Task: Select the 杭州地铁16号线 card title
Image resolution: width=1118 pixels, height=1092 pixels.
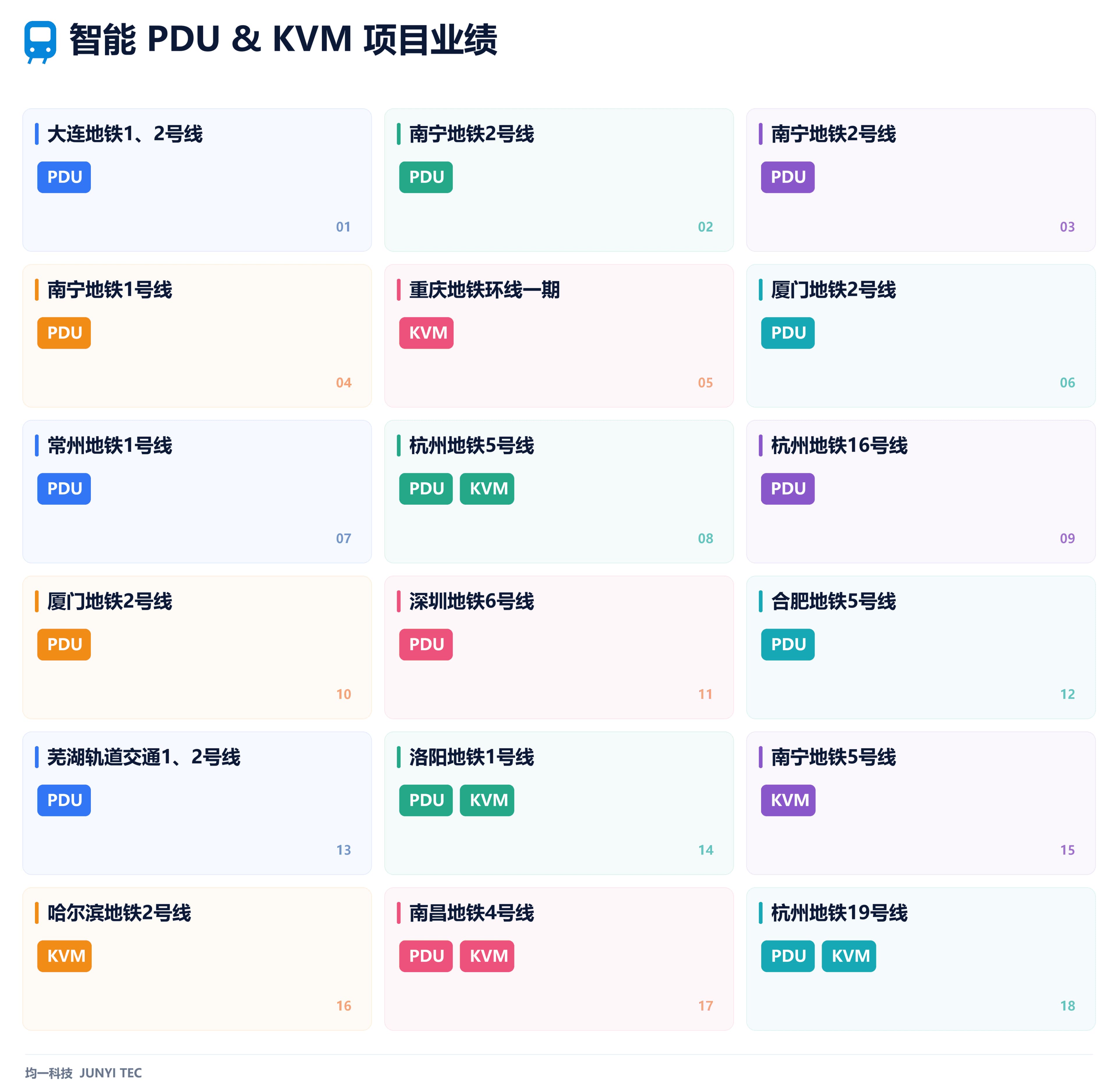Action: [x=839, y=446]
